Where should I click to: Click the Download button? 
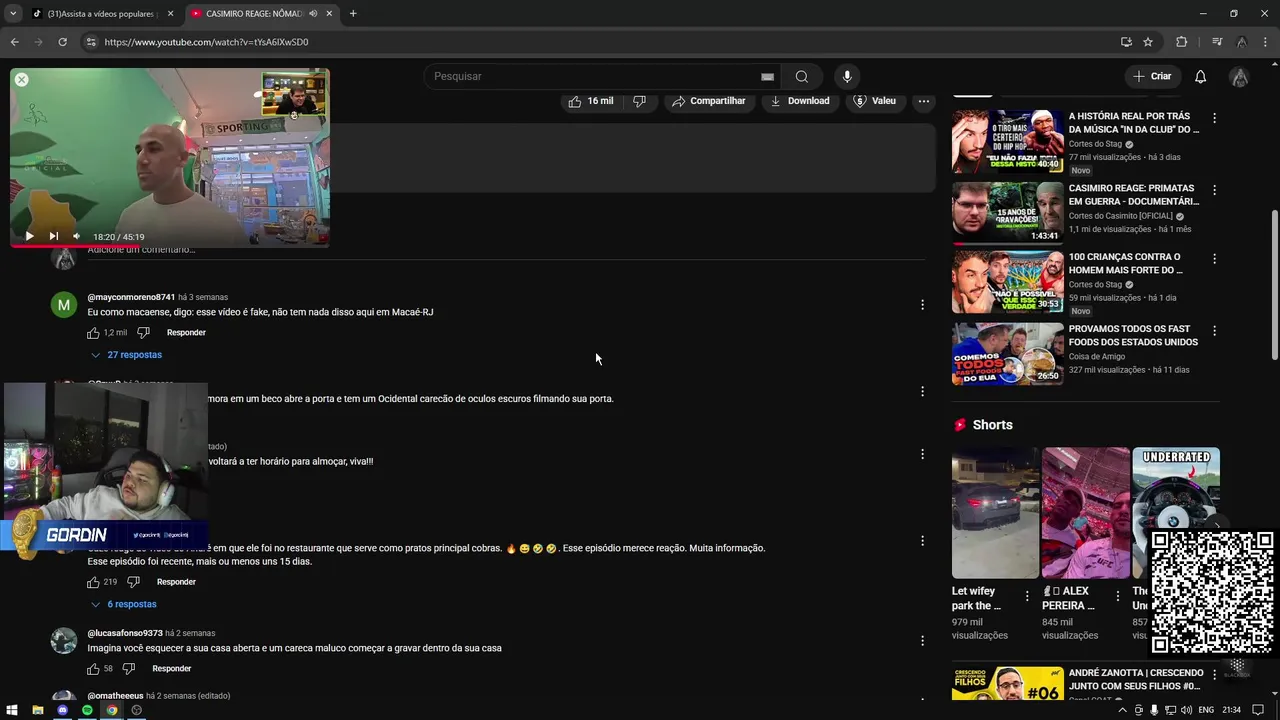click(799, 101)
